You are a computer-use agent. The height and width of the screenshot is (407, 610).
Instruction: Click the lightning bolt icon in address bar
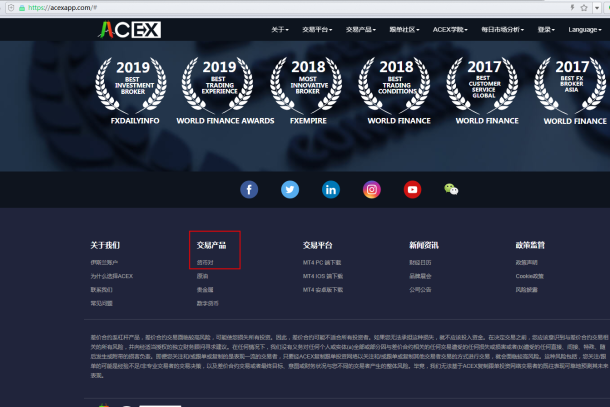click(572, 7)
